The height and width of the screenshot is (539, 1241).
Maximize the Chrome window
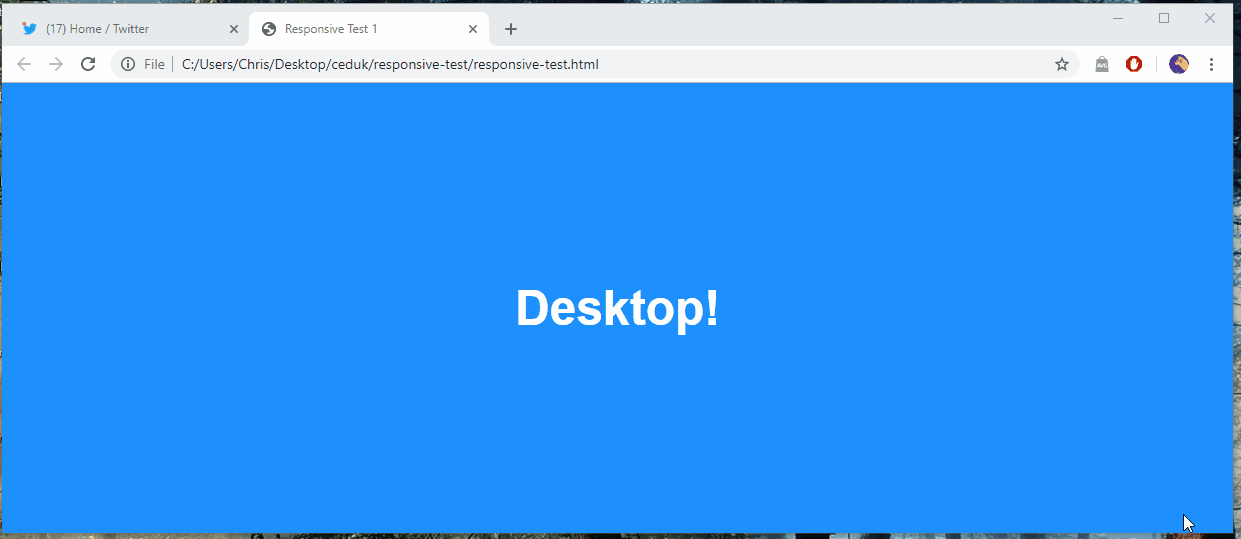[x=1164, y=18]
